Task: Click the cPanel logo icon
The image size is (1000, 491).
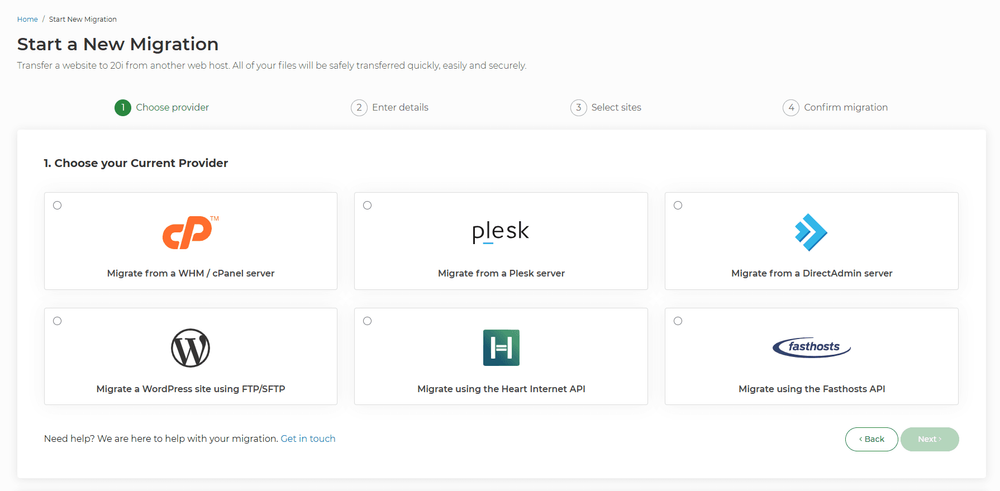Action: [190, 232]
